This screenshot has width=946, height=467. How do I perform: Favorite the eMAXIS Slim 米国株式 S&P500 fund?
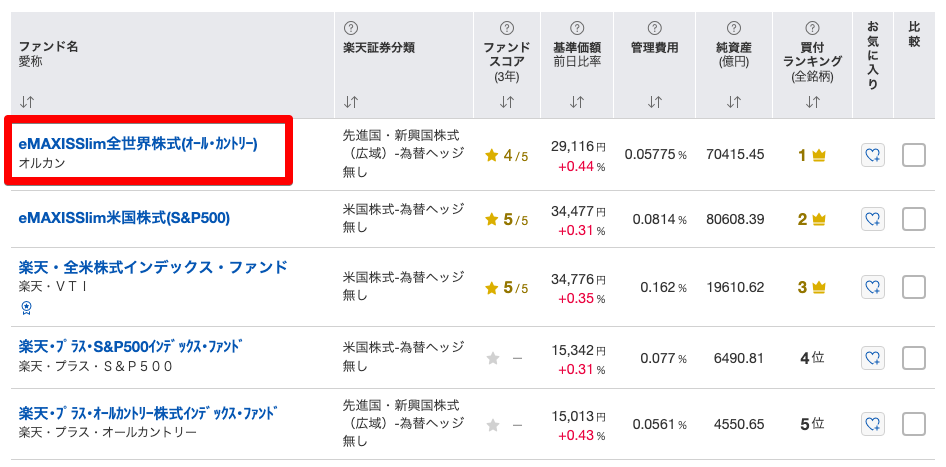coord(872,219)
